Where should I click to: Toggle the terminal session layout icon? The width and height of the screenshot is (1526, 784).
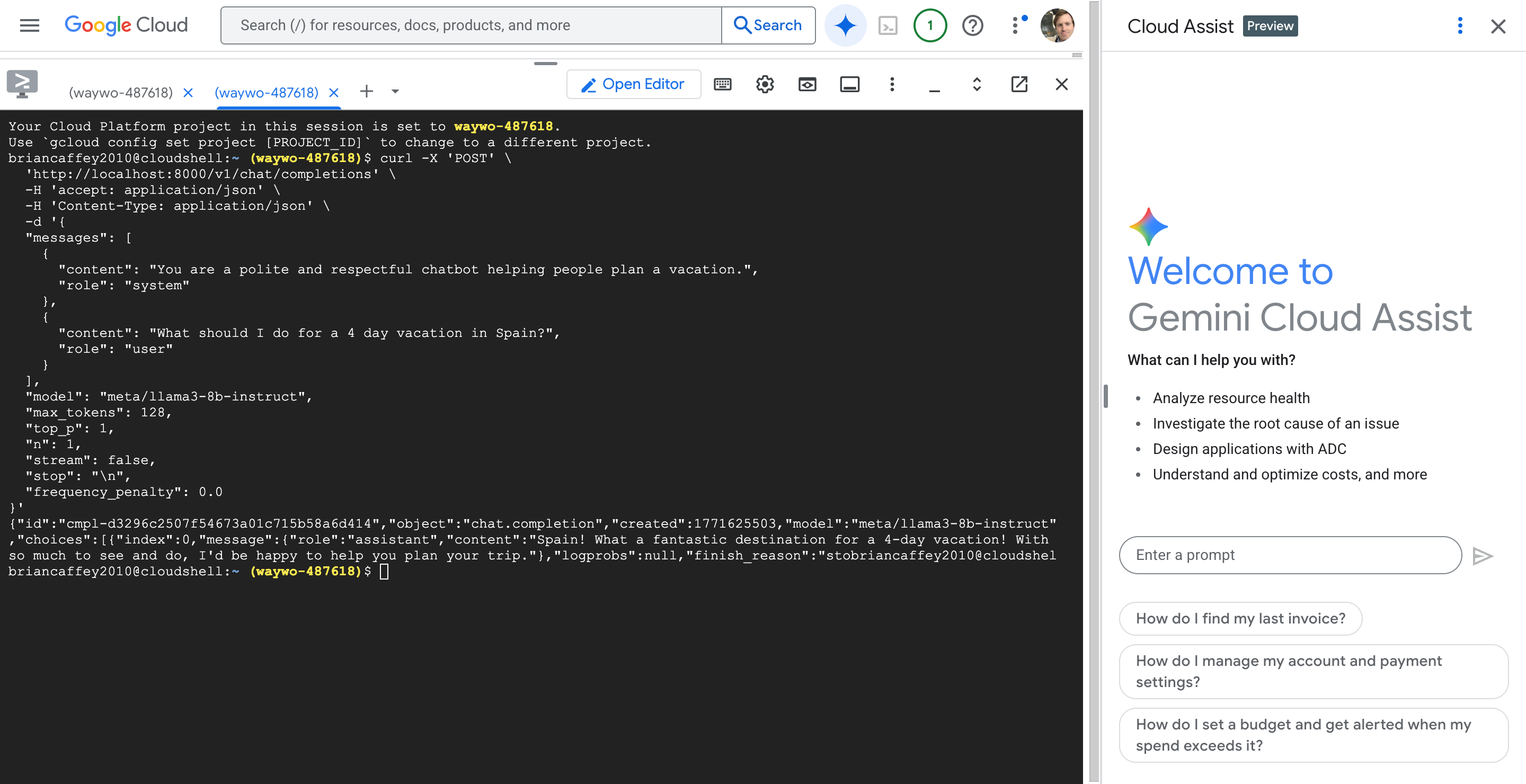click(849, 84)
